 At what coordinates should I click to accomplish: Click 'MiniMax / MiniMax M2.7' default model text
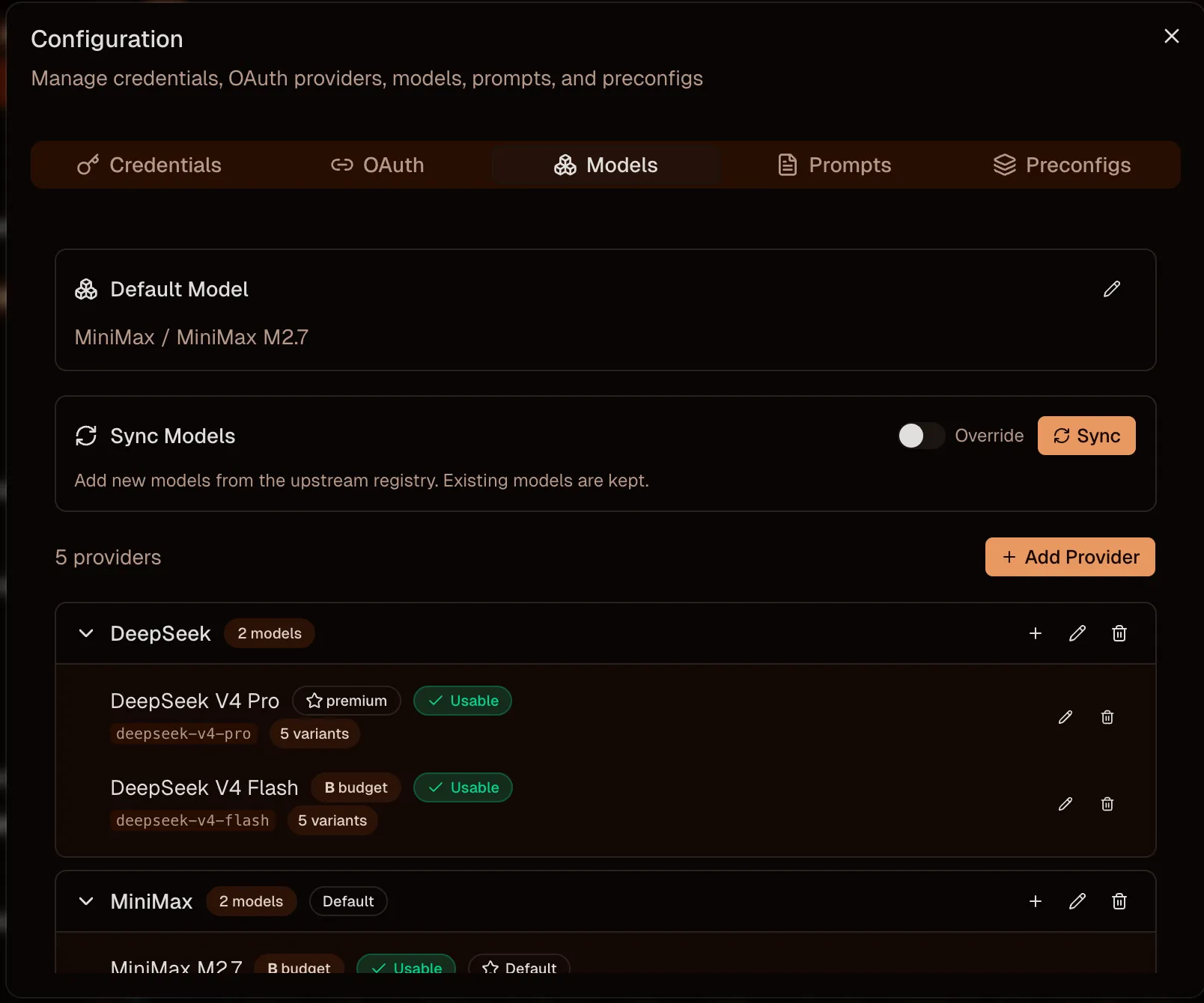[192, 338]
